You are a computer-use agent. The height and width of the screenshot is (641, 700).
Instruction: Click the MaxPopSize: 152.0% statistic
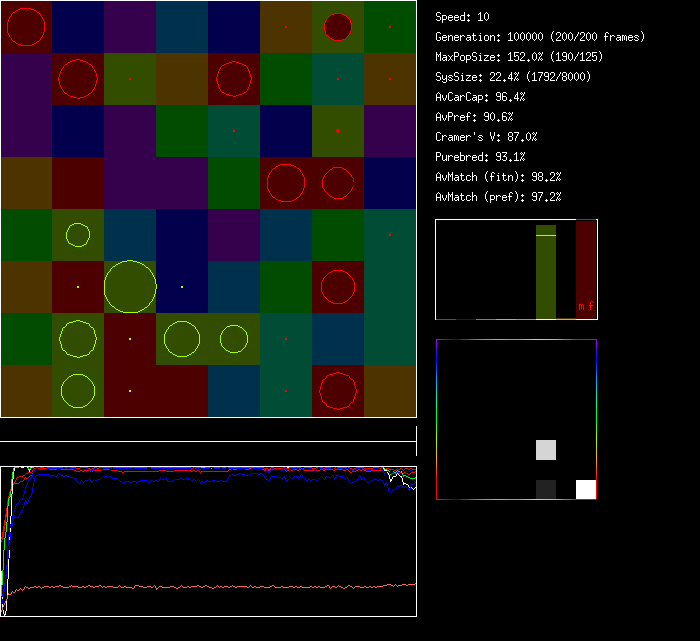519,57
